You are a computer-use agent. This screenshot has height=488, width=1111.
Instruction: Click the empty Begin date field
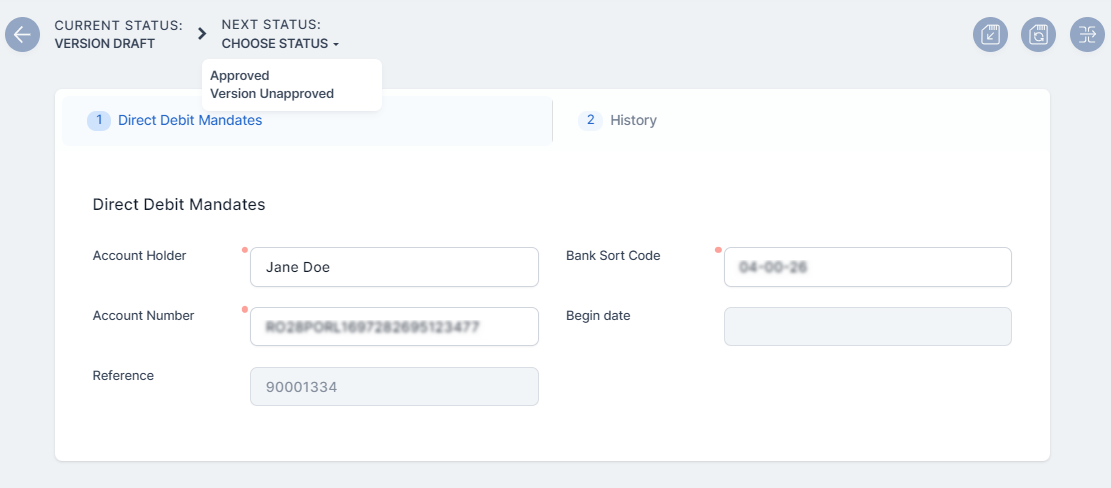coord(867,327)
